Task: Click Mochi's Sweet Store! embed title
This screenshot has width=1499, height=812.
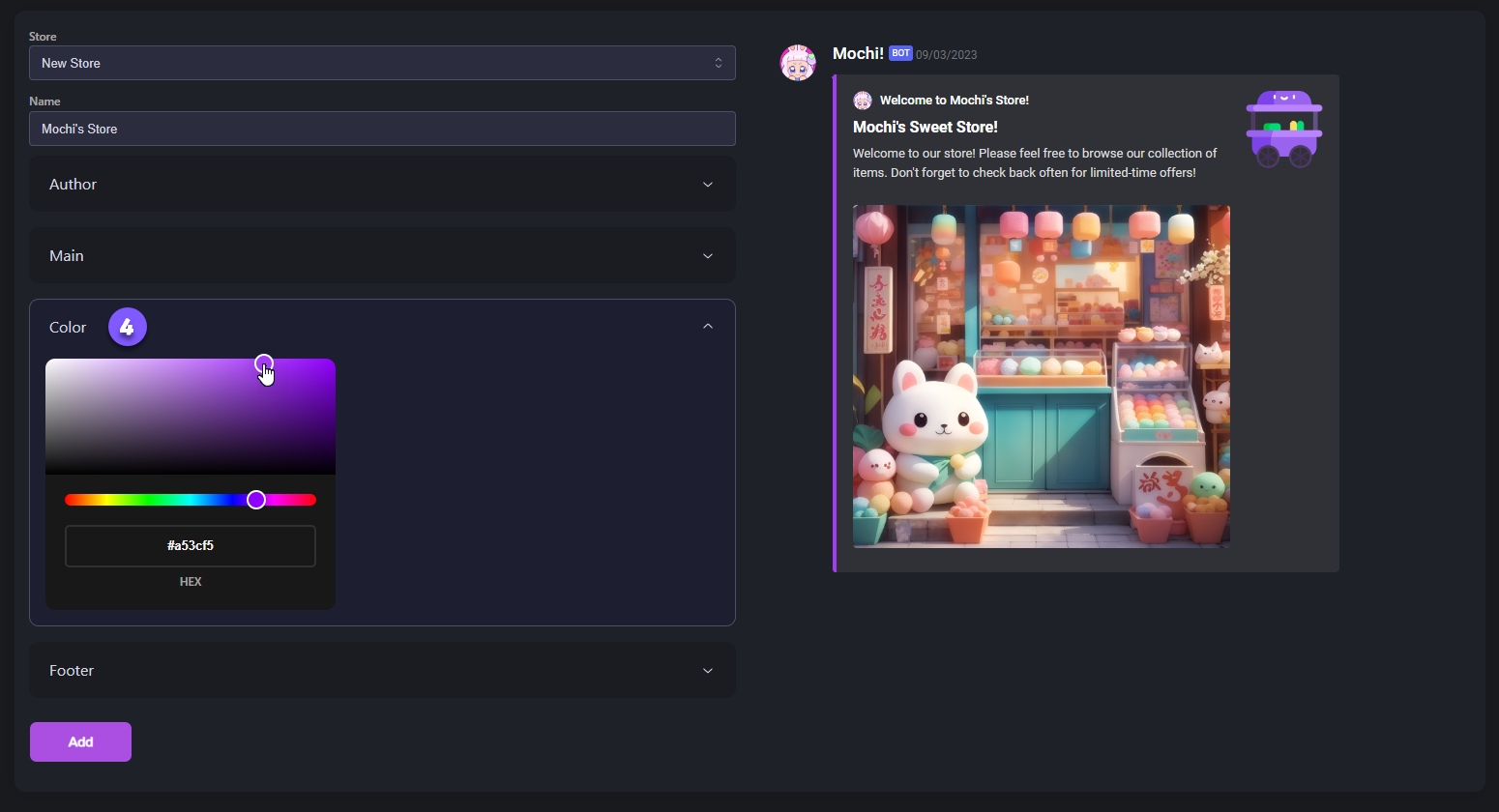Action: pos(926,127)
